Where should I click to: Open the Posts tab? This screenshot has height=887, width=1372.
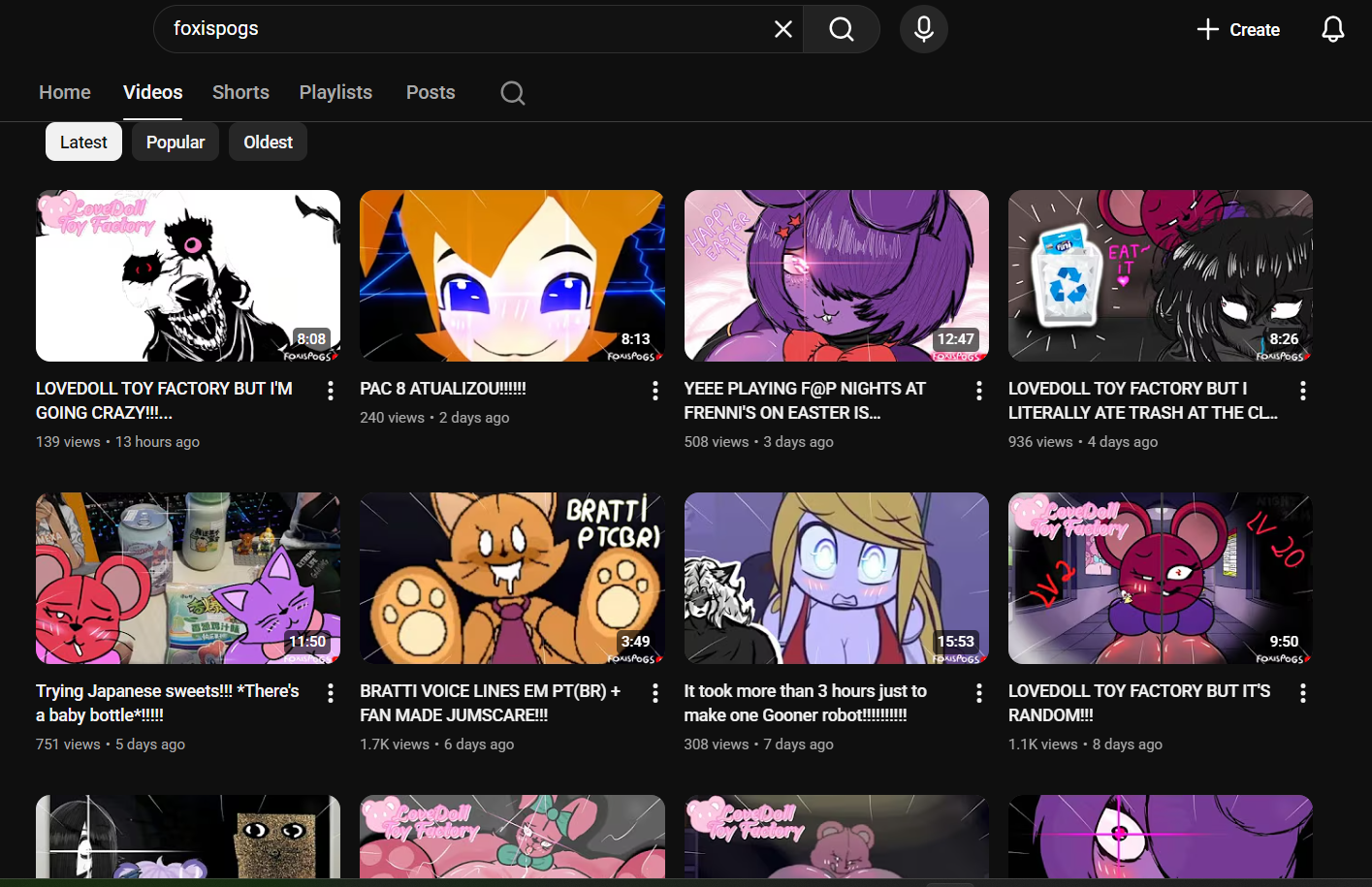tap(431, 92)
